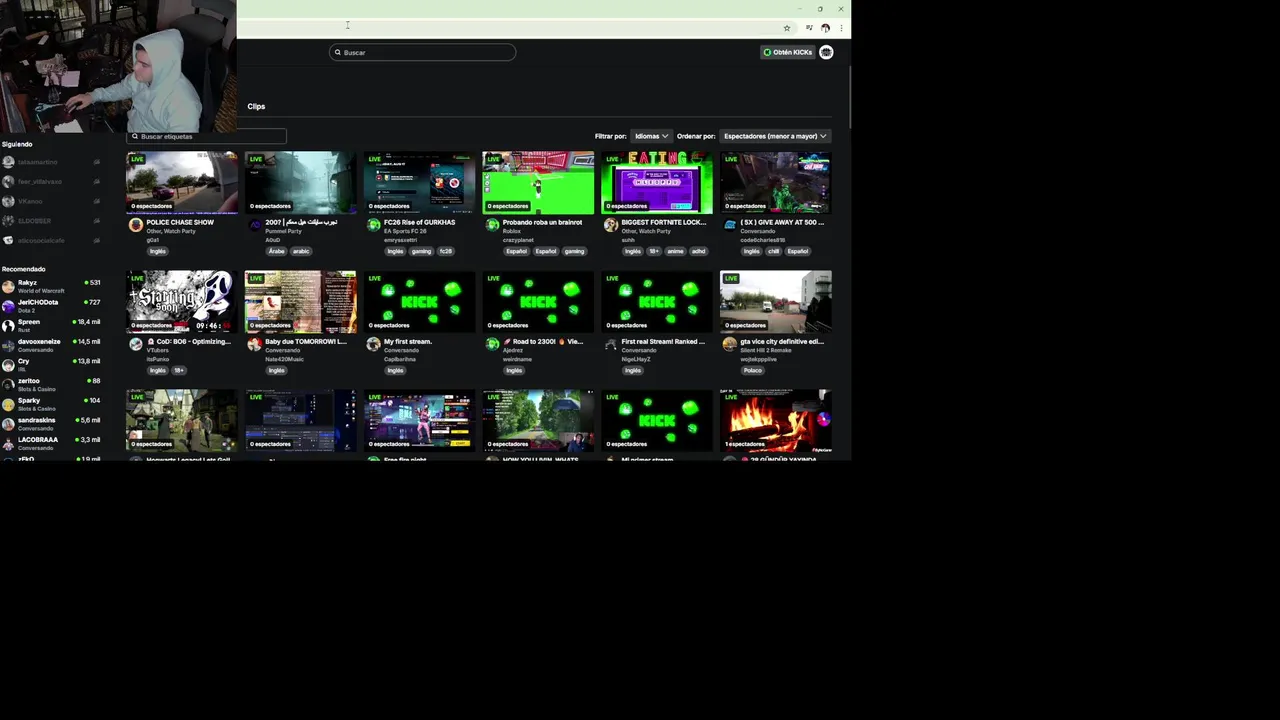Select the fc26 tag chip

(x=446, y=251)
